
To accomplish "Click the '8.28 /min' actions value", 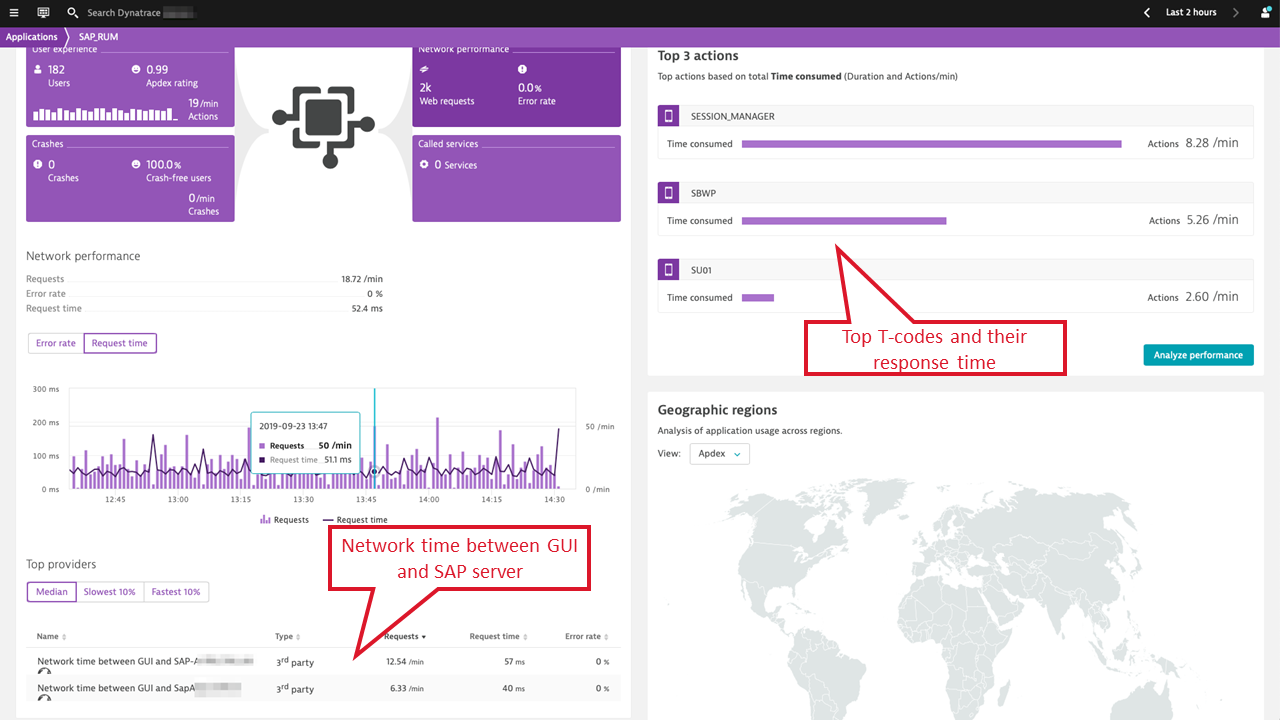I will point(1212,143).
